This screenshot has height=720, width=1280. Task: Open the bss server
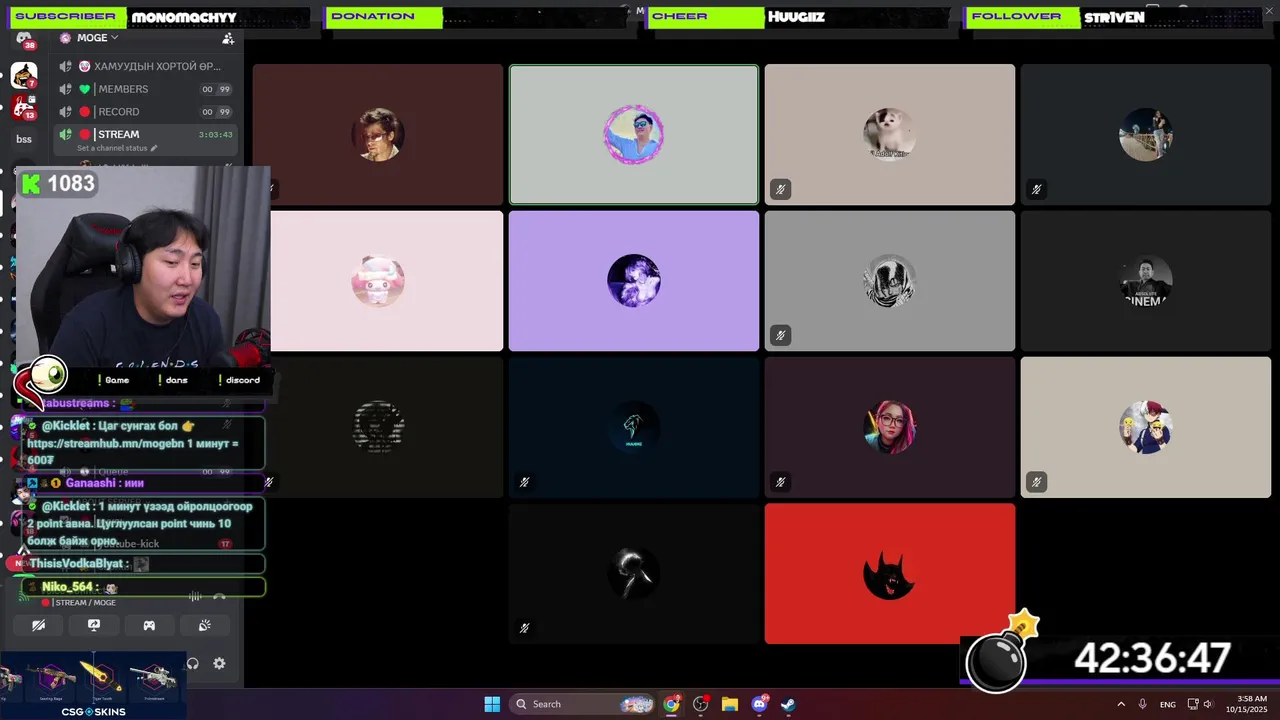point(24,139)
